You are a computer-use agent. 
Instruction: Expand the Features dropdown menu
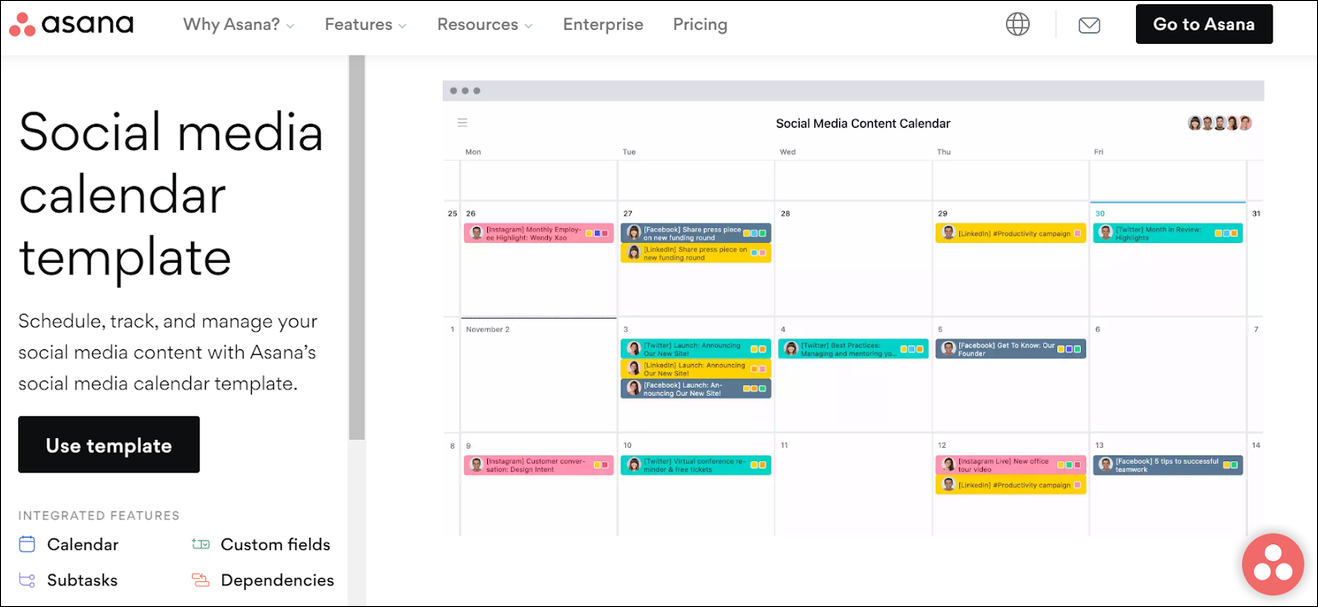pyautogui.click(x=365, y=24)
